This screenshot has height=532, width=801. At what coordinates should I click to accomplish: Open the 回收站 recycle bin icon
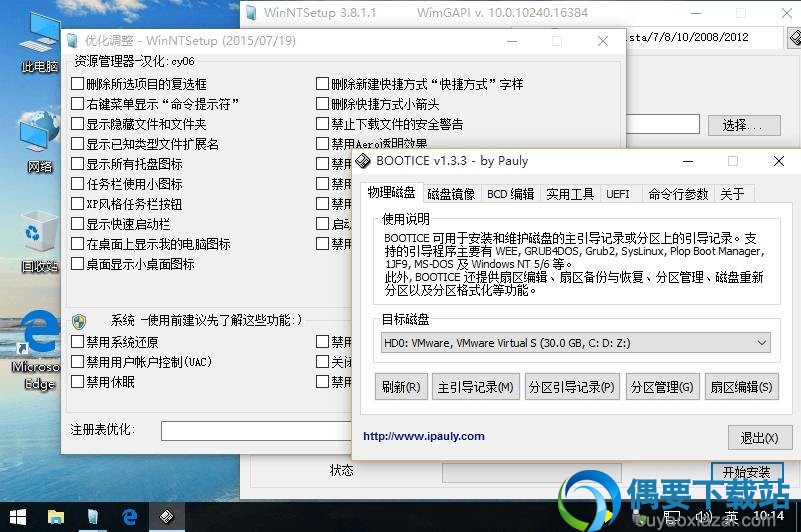(40, 242)
